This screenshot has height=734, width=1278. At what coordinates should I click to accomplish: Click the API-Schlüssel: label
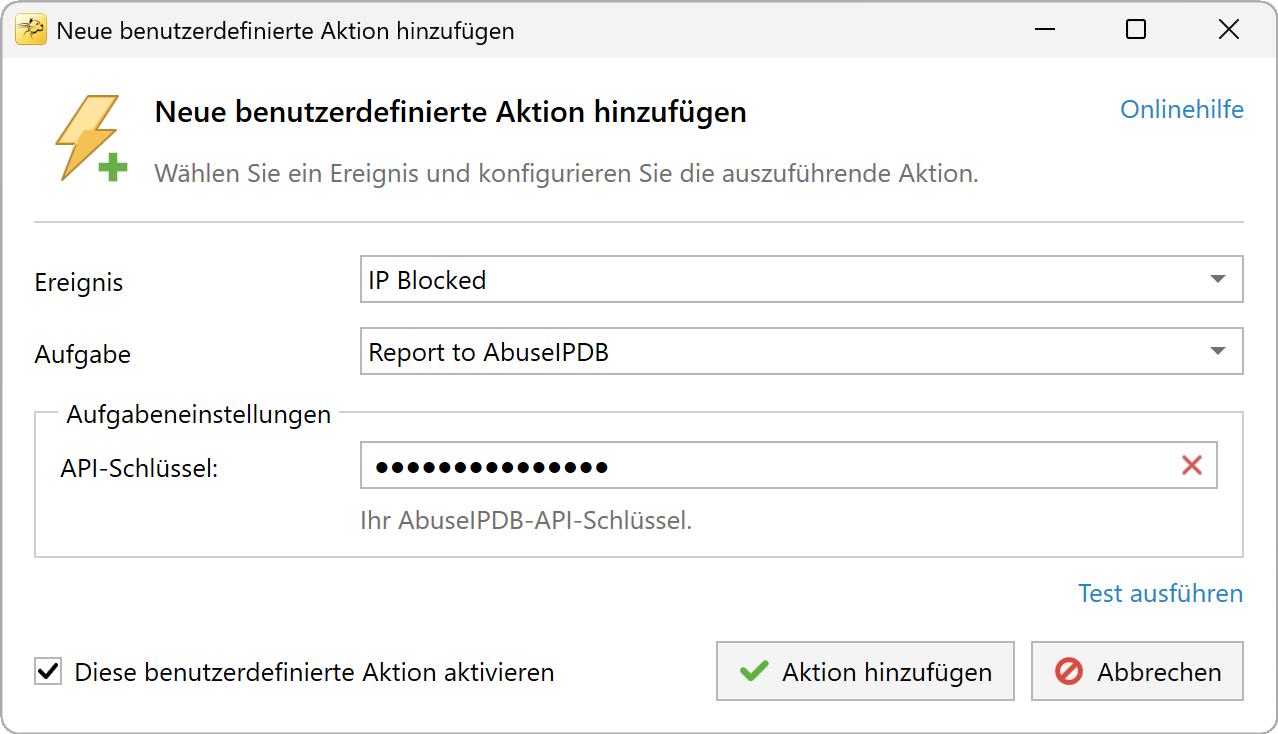139,467
